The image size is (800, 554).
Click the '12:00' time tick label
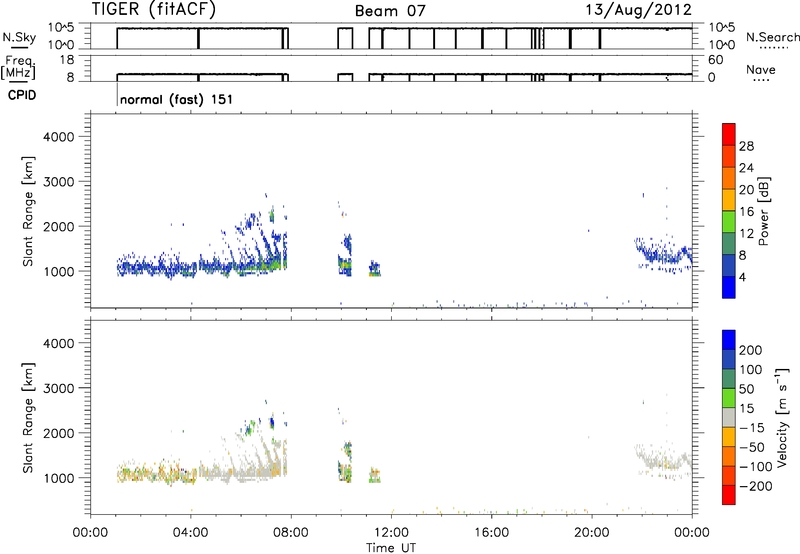tap(391, 533)
